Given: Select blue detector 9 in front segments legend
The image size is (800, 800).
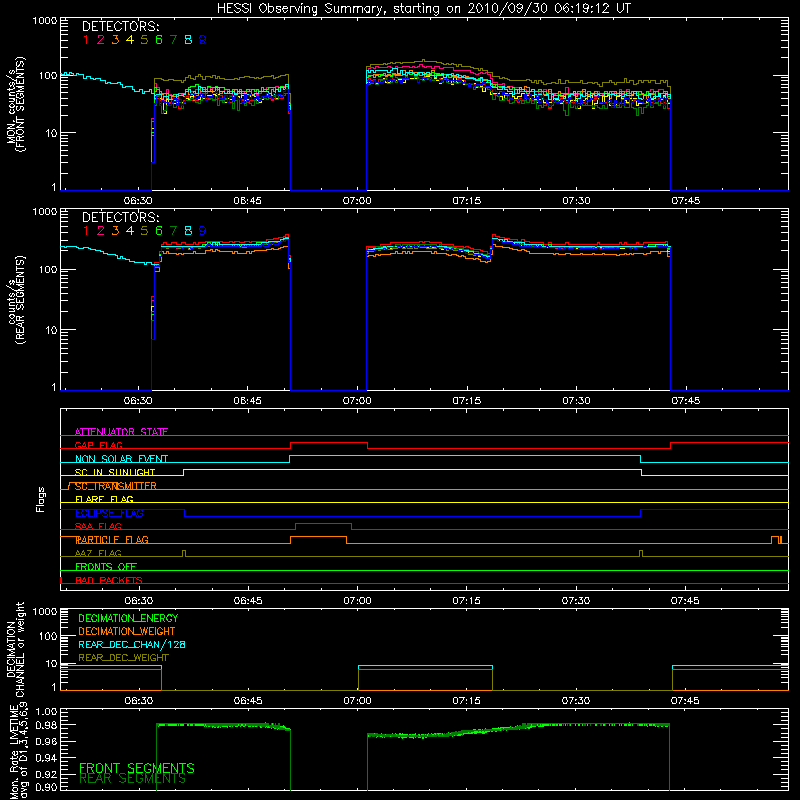Looking at the screenshot, I should 203,40.
